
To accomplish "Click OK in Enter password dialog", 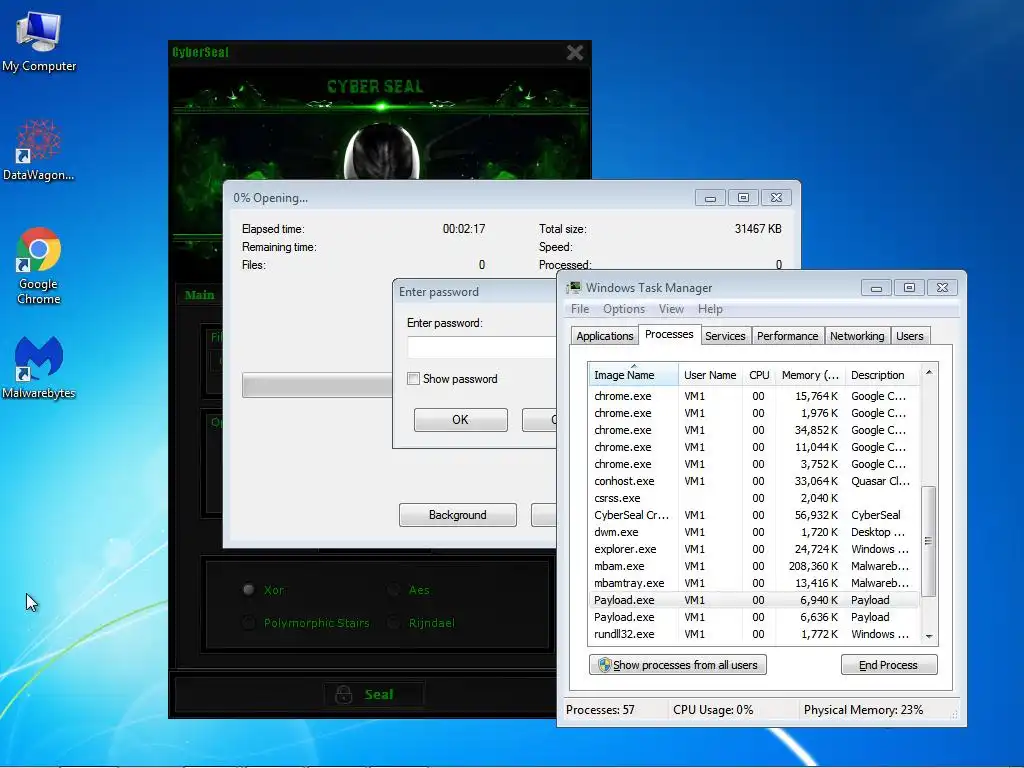I will 460,420.
